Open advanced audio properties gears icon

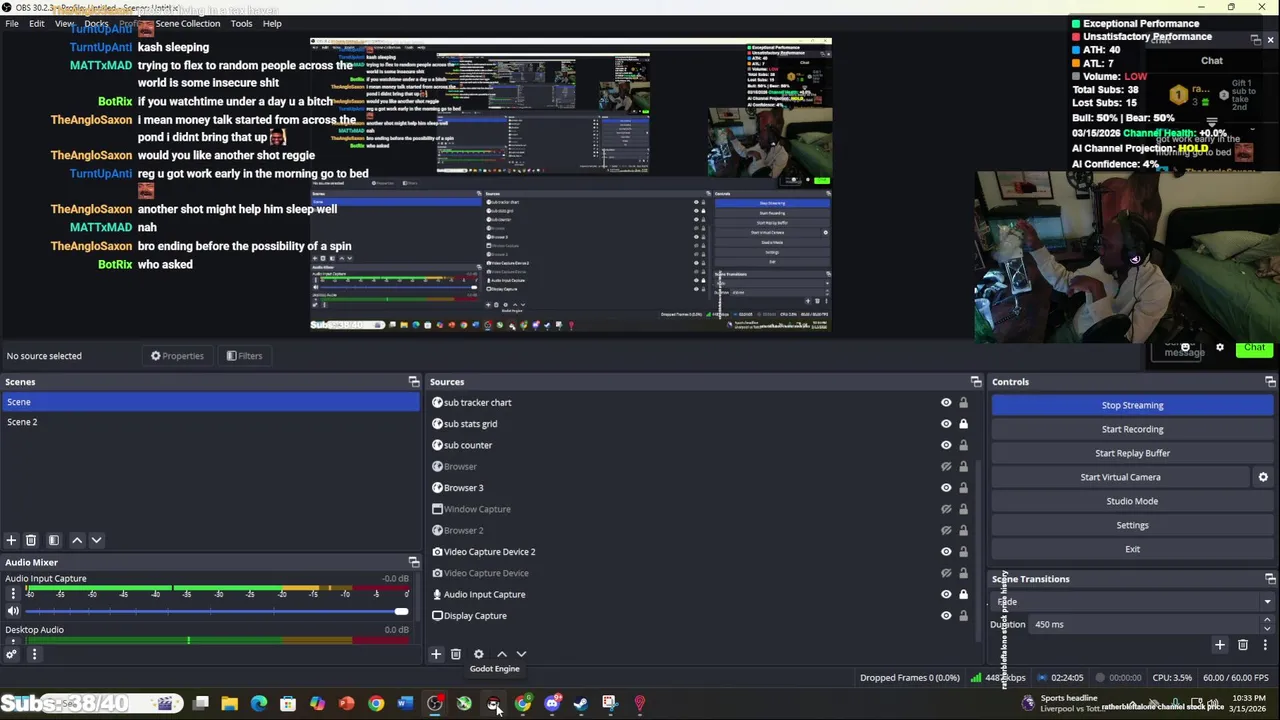click(x=11, y=655)
